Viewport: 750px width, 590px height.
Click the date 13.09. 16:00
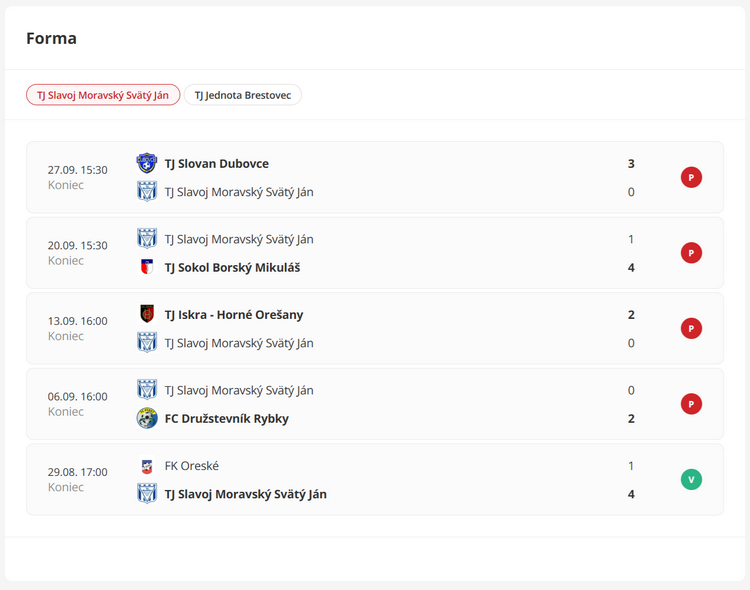(x=77, y=321)
